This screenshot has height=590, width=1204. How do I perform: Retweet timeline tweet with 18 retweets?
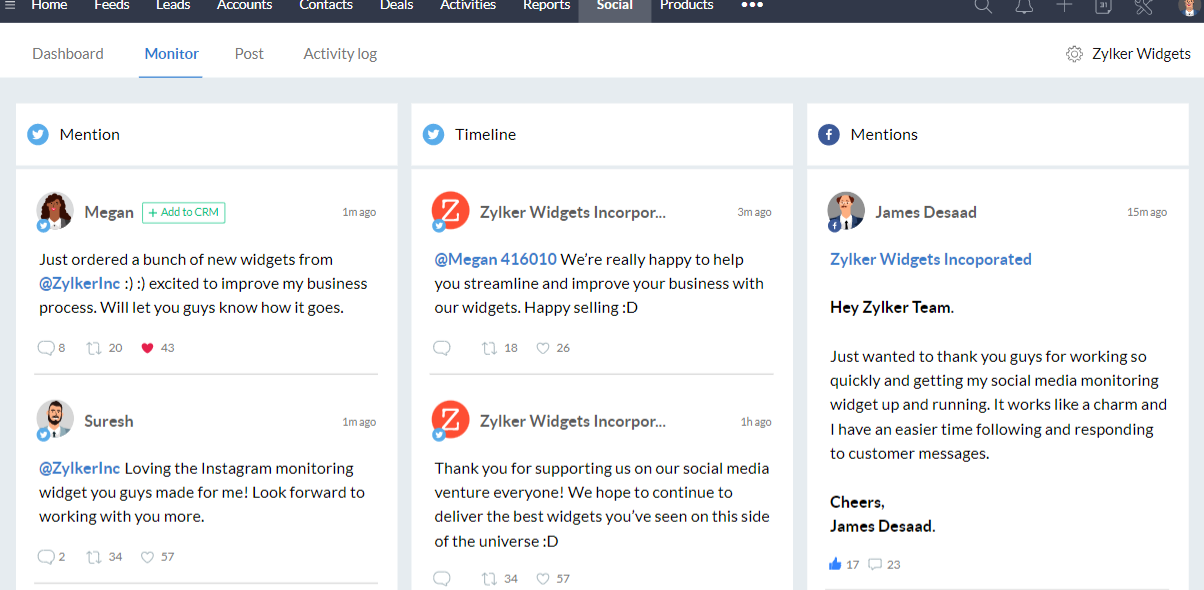(490, 348)
